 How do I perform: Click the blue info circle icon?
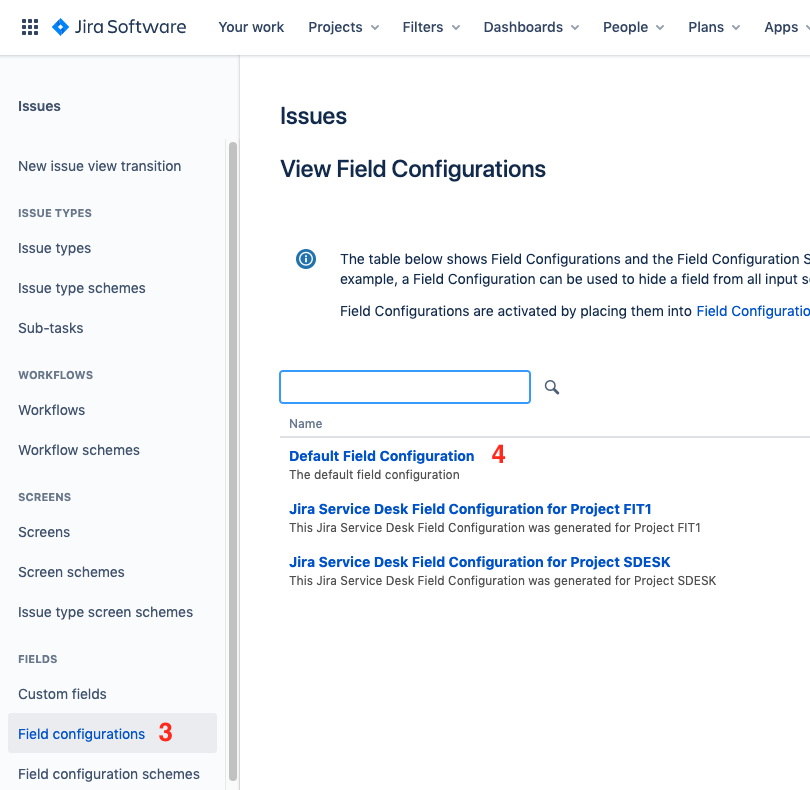click(306, 259)
